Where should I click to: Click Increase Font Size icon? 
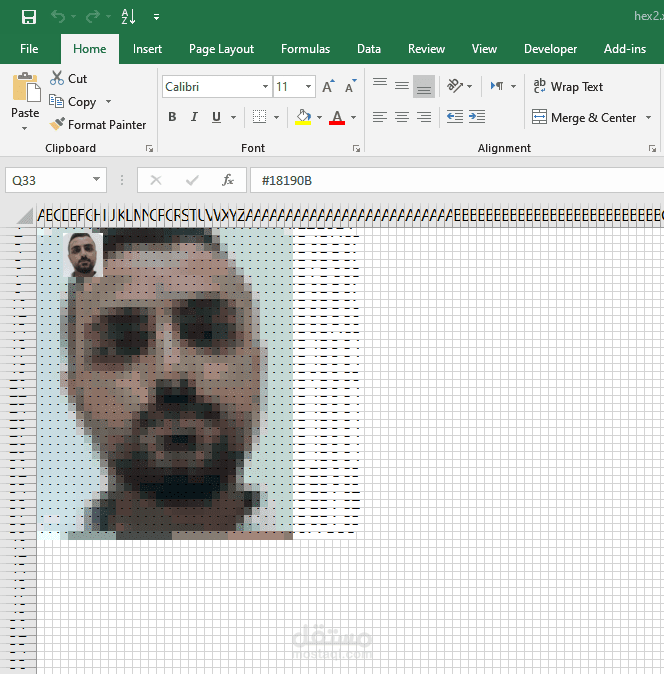pyautogui.click(x=329, y=86)
